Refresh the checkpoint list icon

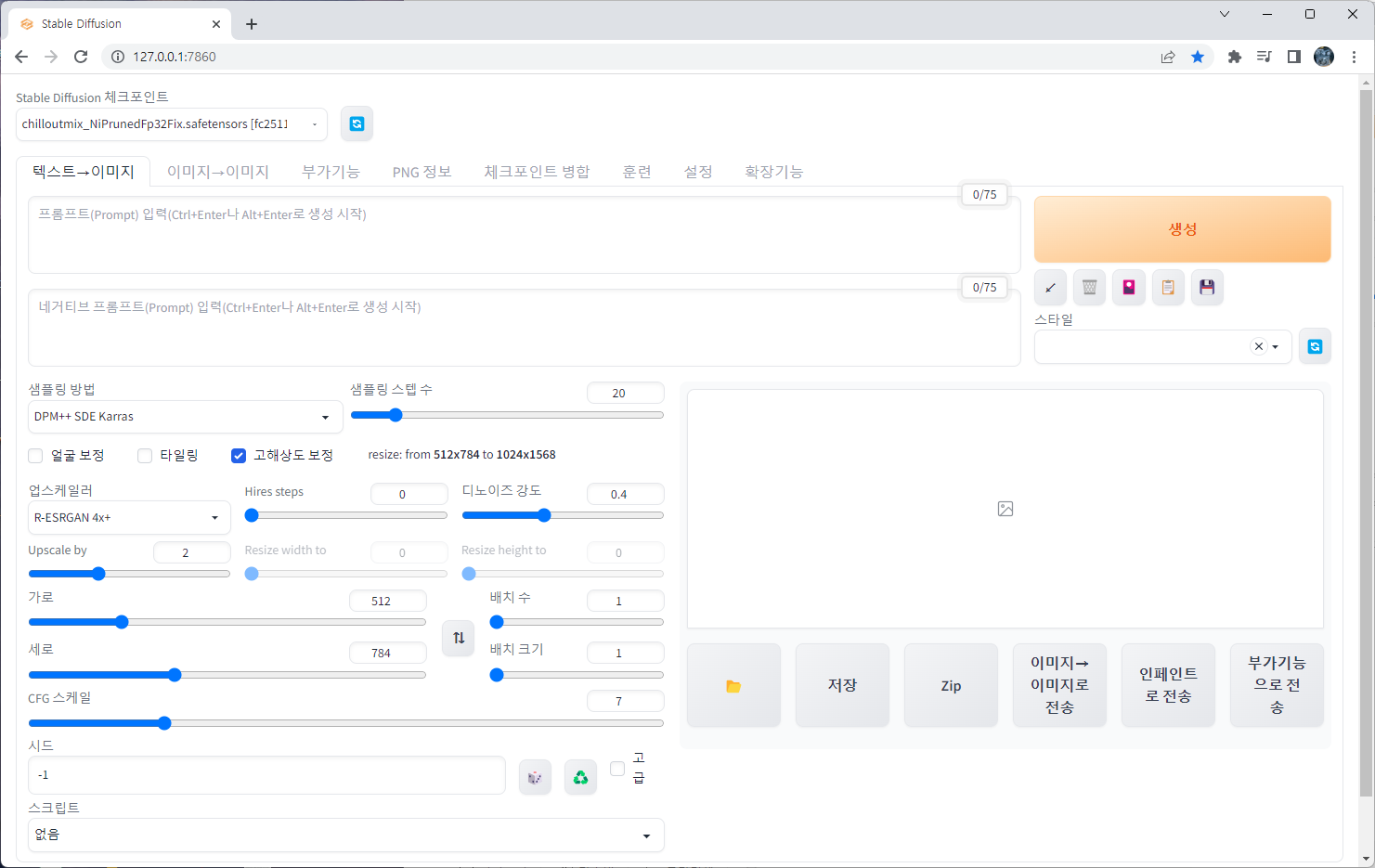357,123
